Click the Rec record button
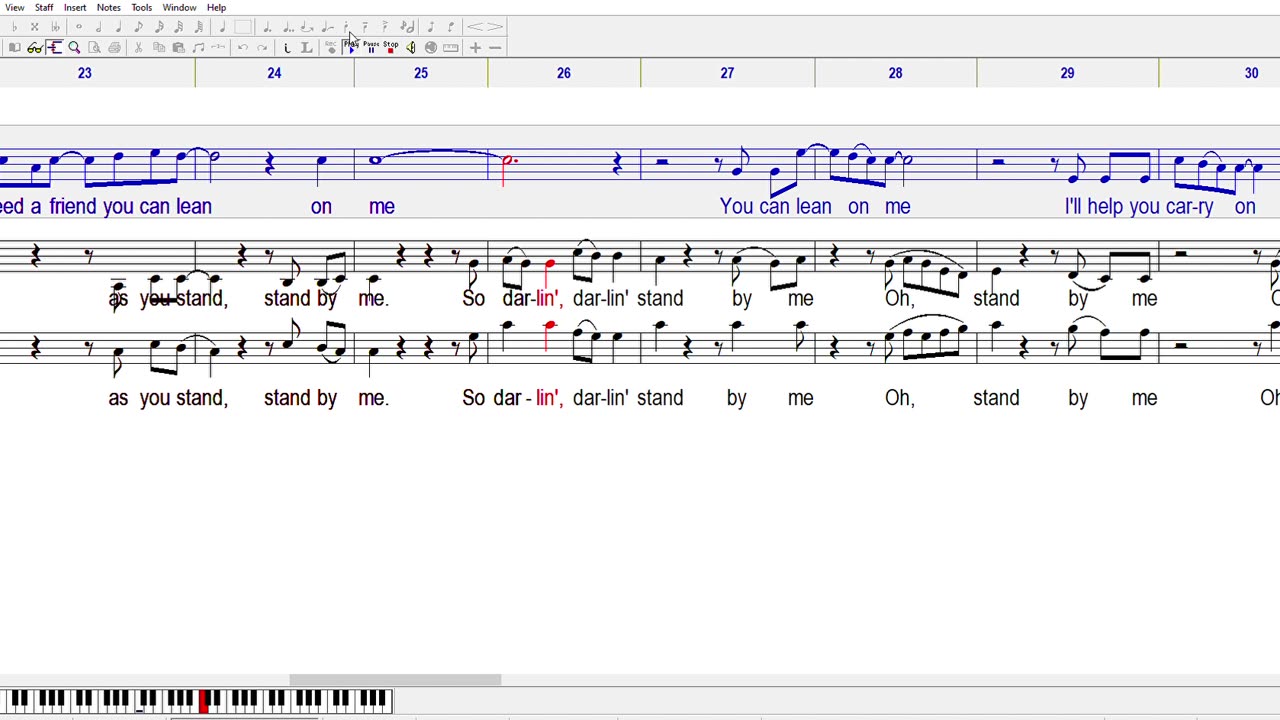Screen dimensions: 1280x720 [331, 47]
